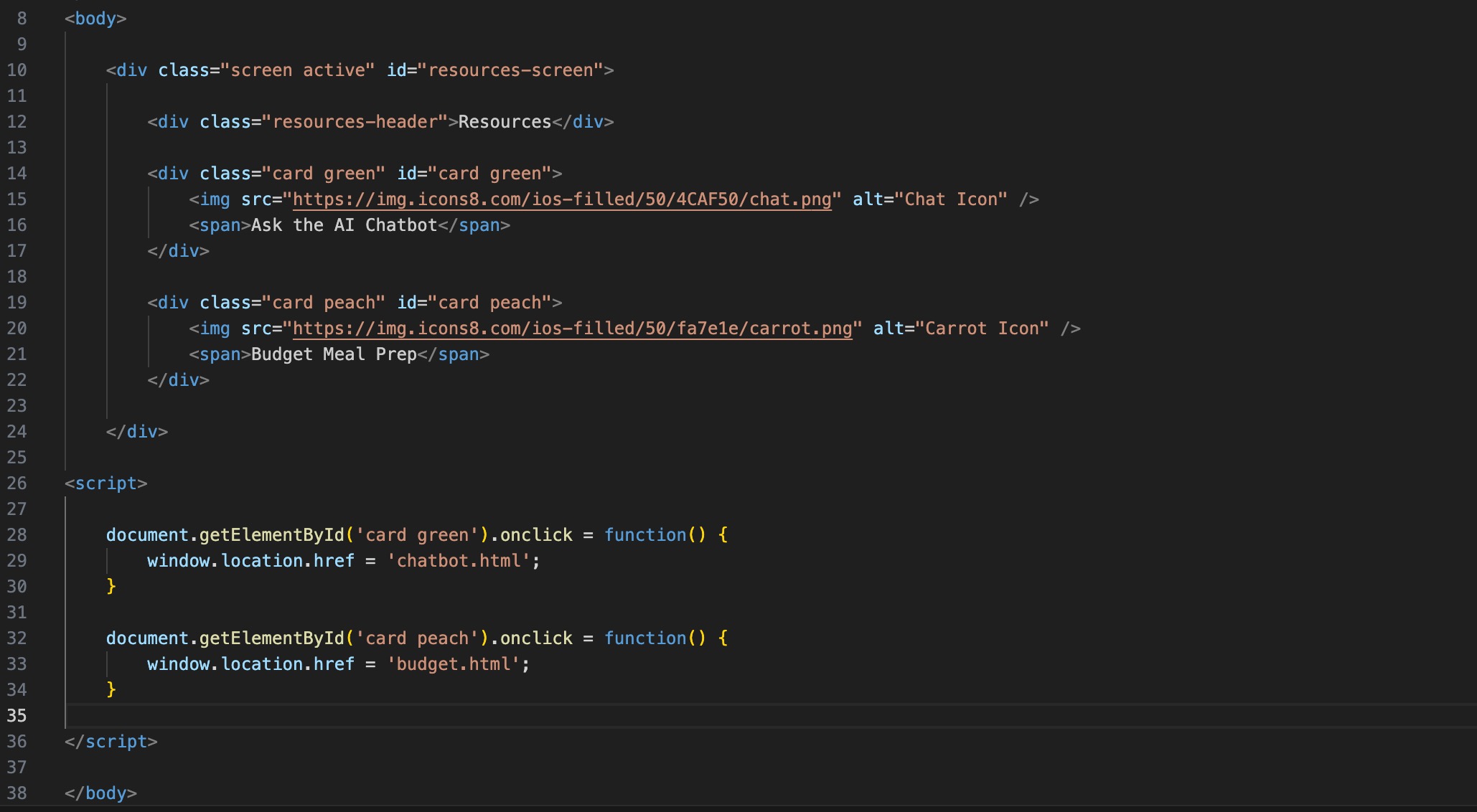
Task: Click line number 10 in the gutter
Action: tap(17, 70)
